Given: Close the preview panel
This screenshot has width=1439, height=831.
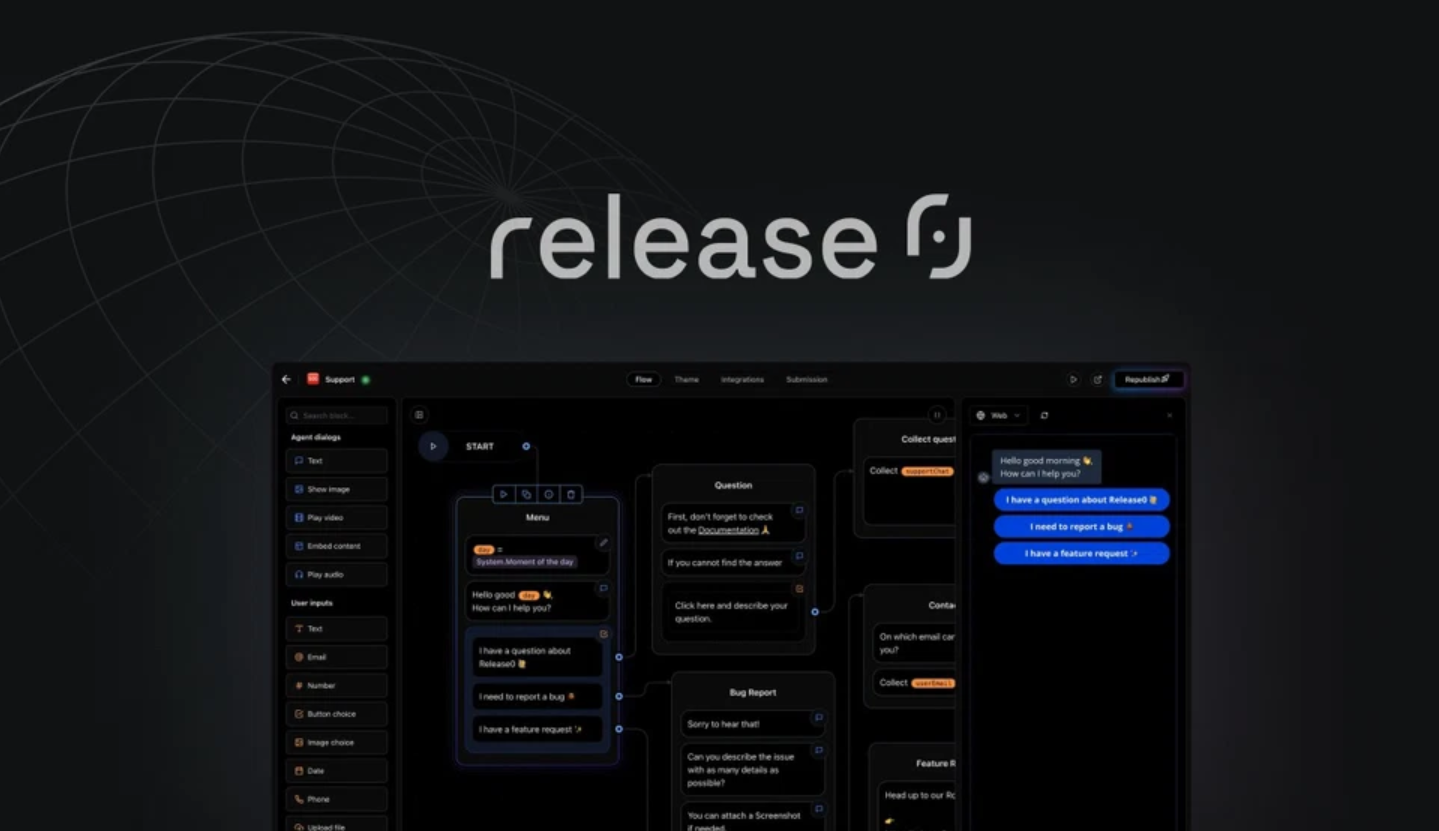Looking at the screenshot, I should pos(1169,415).
